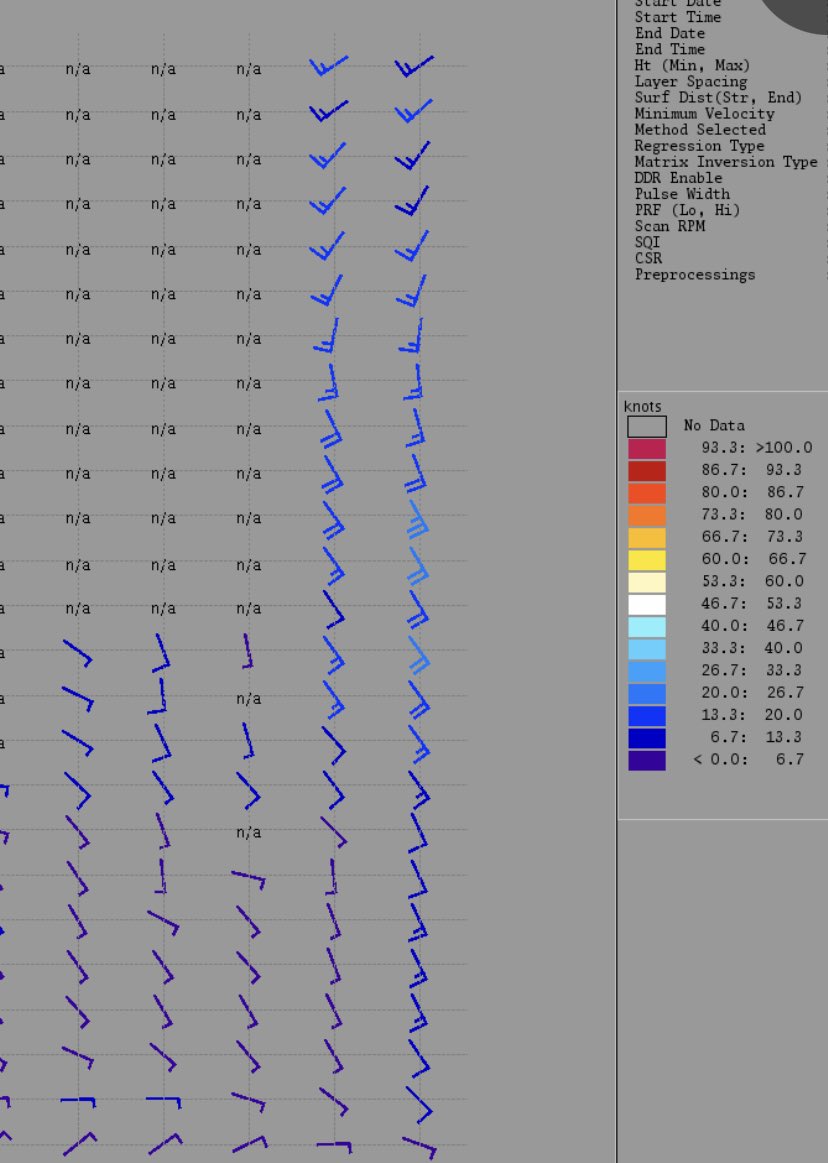Select the "Ht (Min, Max)" label
This screenshot has height=1163, width=828.
[692, 66]
